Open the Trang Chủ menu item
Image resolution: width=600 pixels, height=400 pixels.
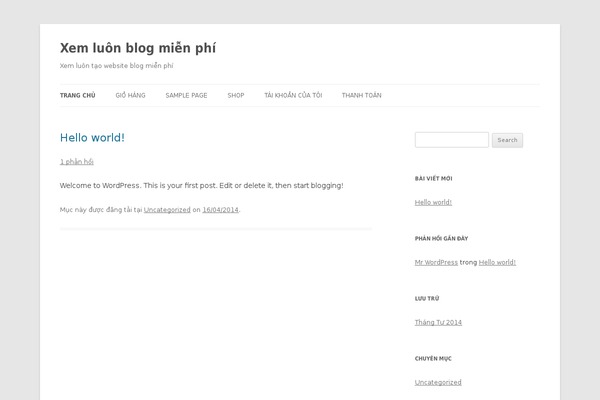click(x=77, y=95)
